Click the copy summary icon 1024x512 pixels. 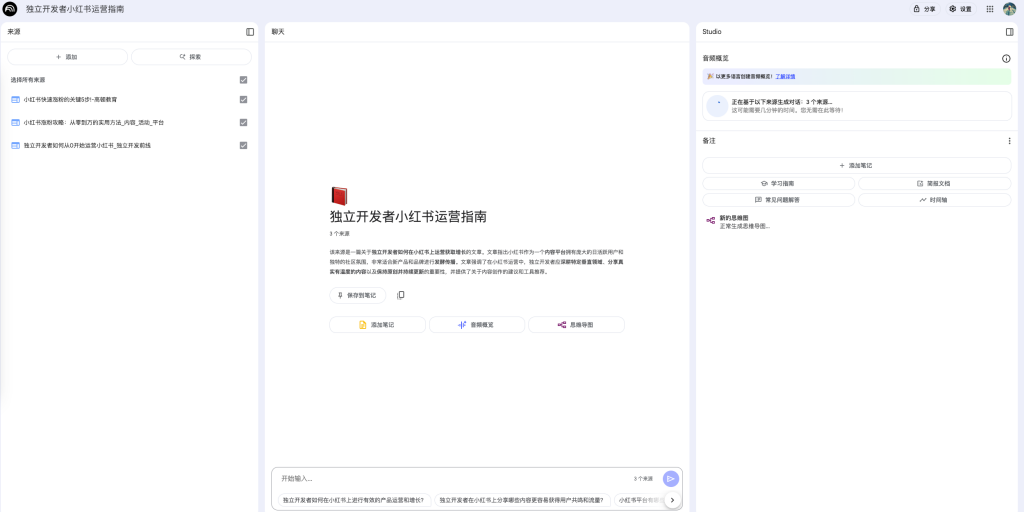click(400, 295)
